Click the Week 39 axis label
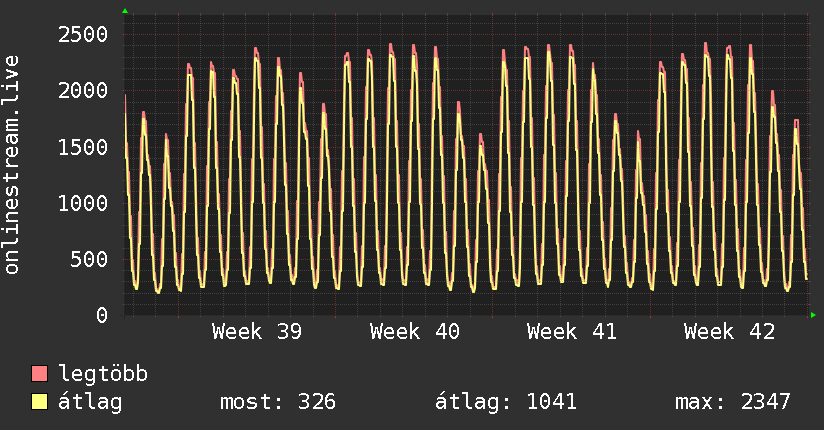 coord(257,332)
